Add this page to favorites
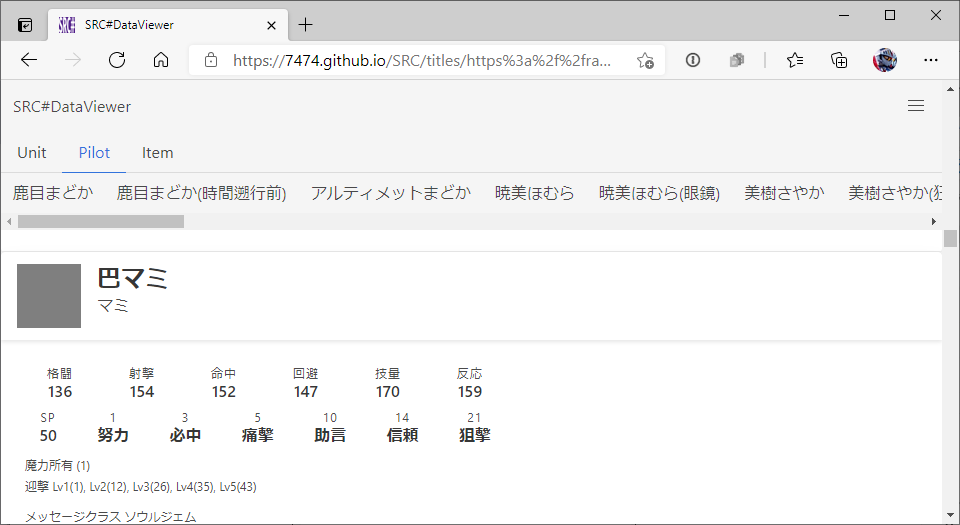The image size is (960, 525). click(645, 60)
